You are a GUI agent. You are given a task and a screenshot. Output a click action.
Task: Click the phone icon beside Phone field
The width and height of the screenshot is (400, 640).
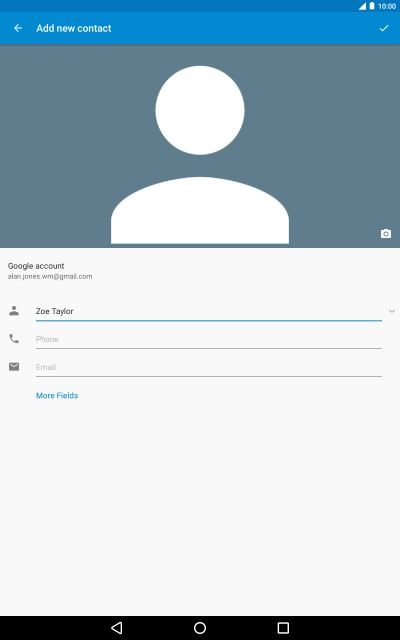14,339
